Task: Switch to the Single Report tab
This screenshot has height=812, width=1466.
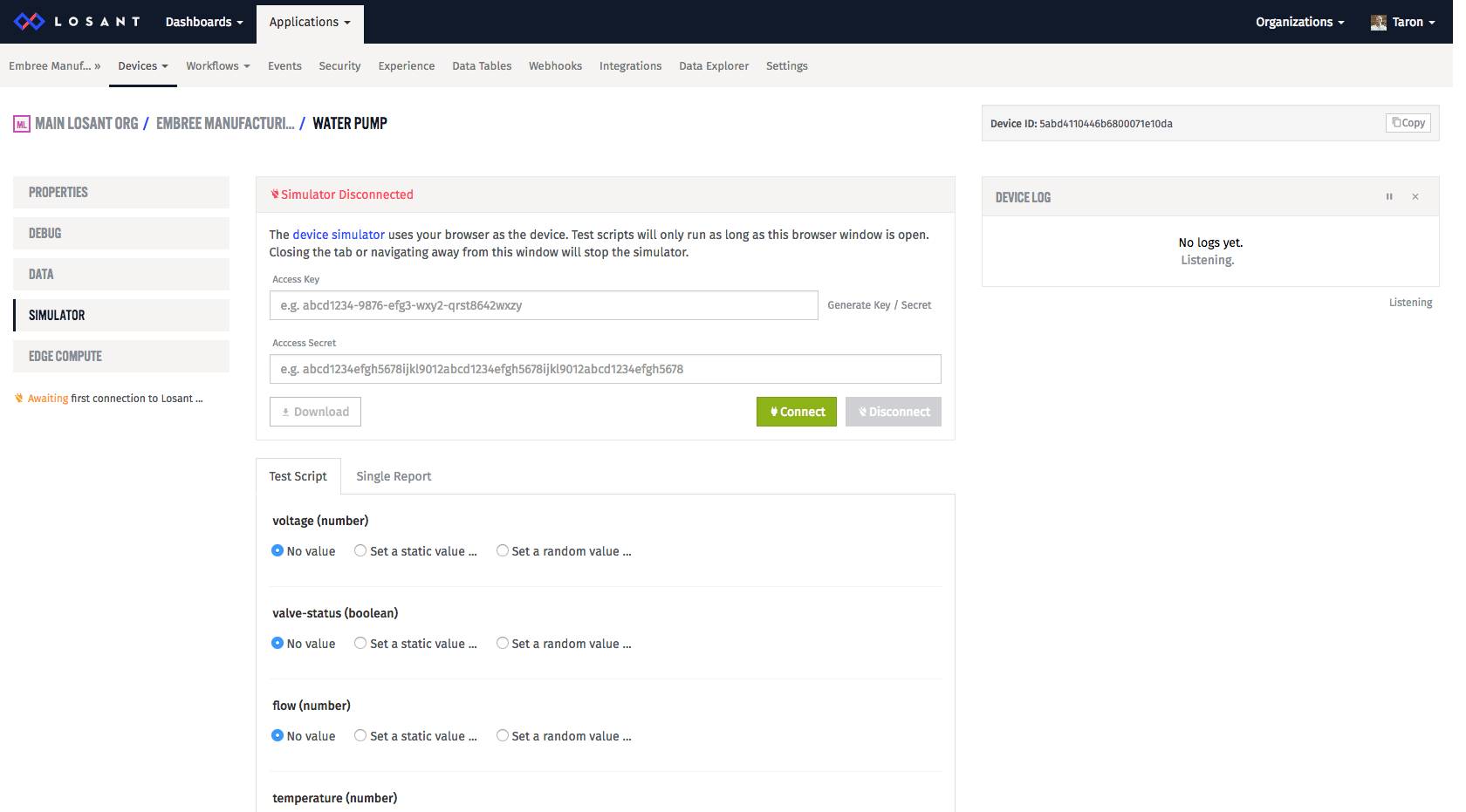Action: (x=394, y=476)
